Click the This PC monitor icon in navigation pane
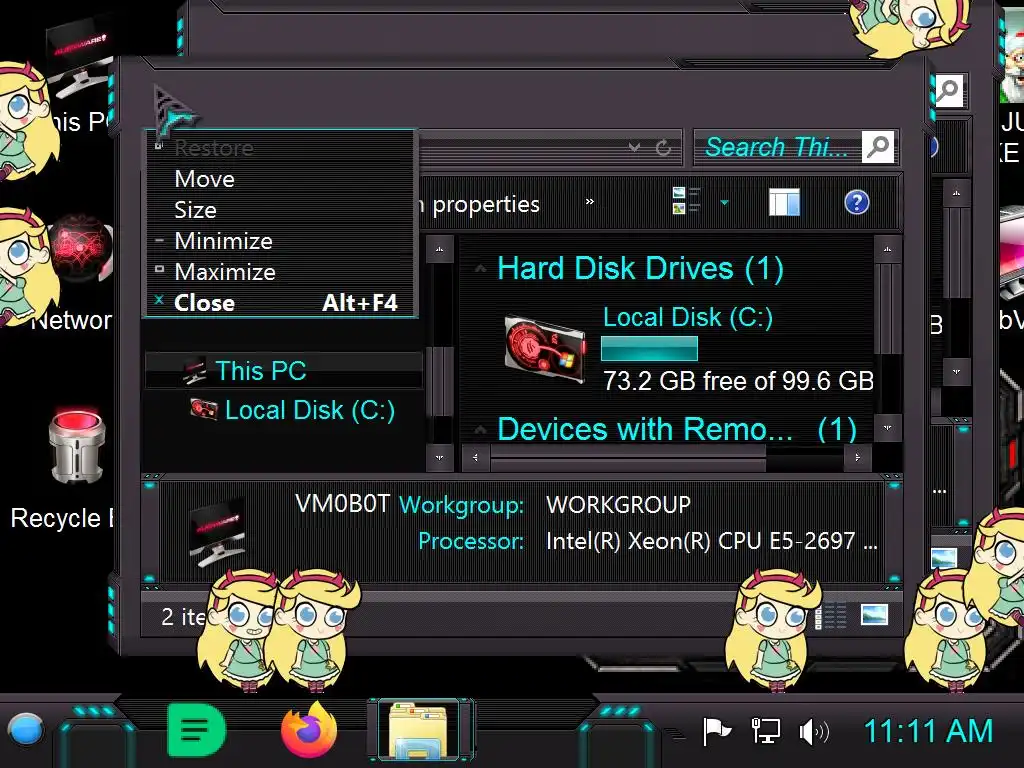This screenshot has width=1024, height=768. point(195,371)
